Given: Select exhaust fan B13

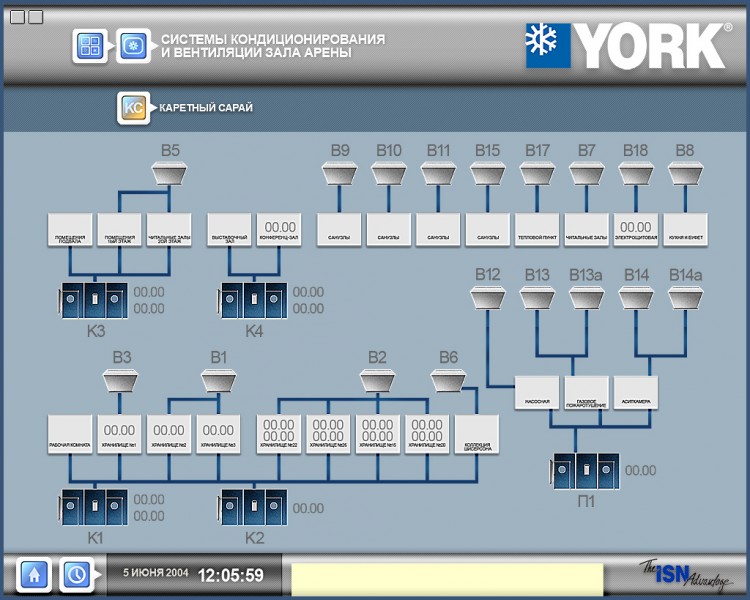Looking at the screenshot, I should pyautogui.click(x=537, y=298).
